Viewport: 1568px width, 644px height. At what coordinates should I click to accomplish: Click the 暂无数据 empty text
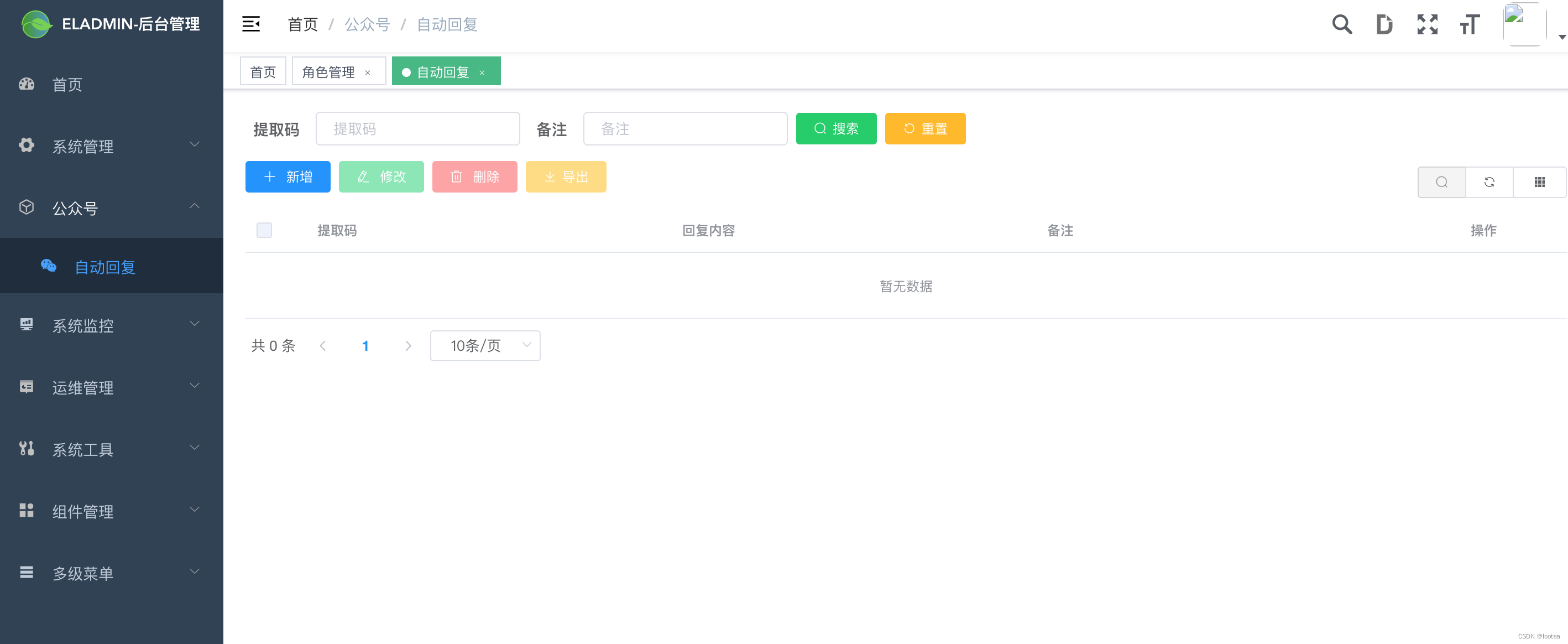[906, 285]
